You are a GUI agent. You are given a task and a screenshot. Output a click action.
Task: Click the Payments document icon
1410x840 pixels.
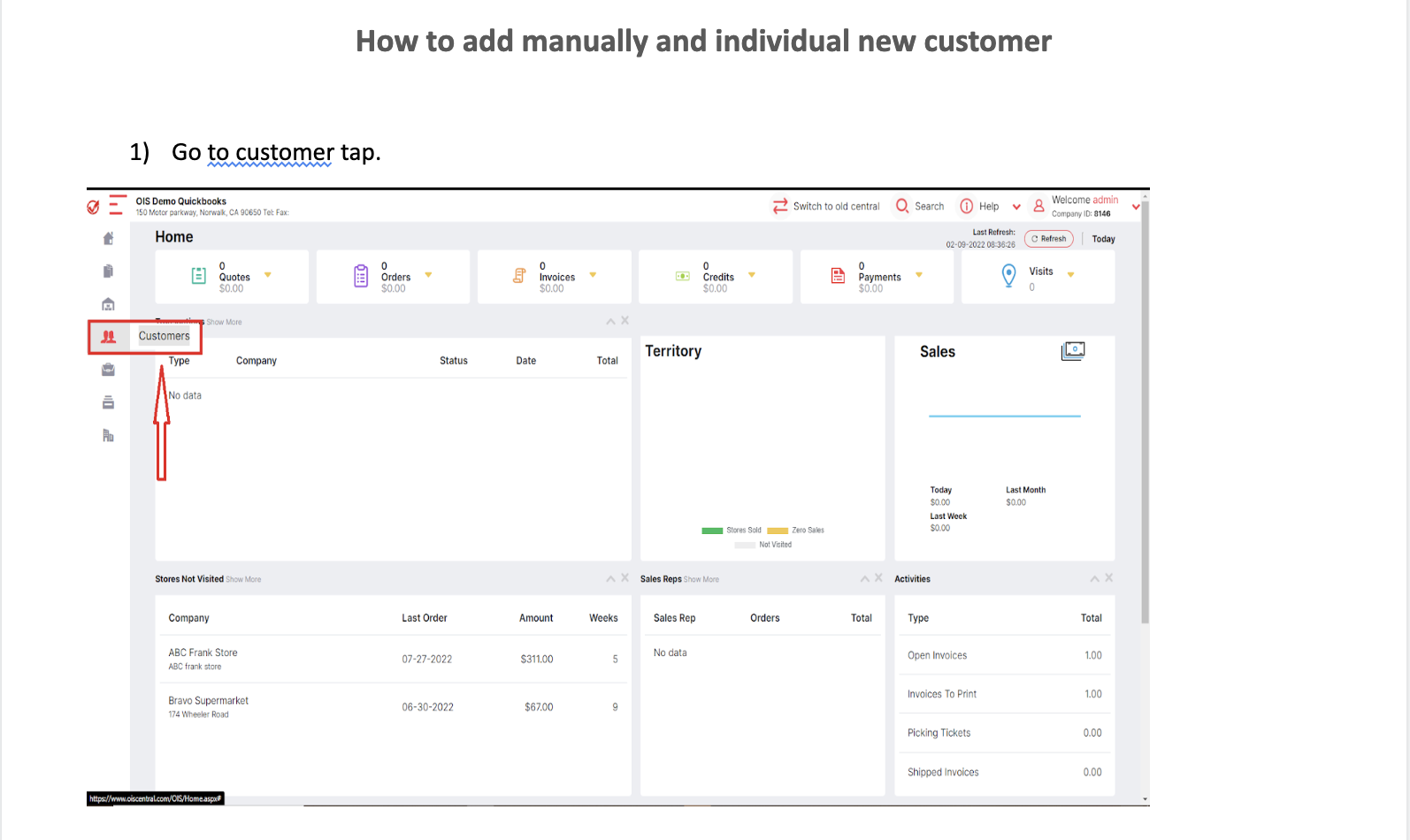click(838, 276)
